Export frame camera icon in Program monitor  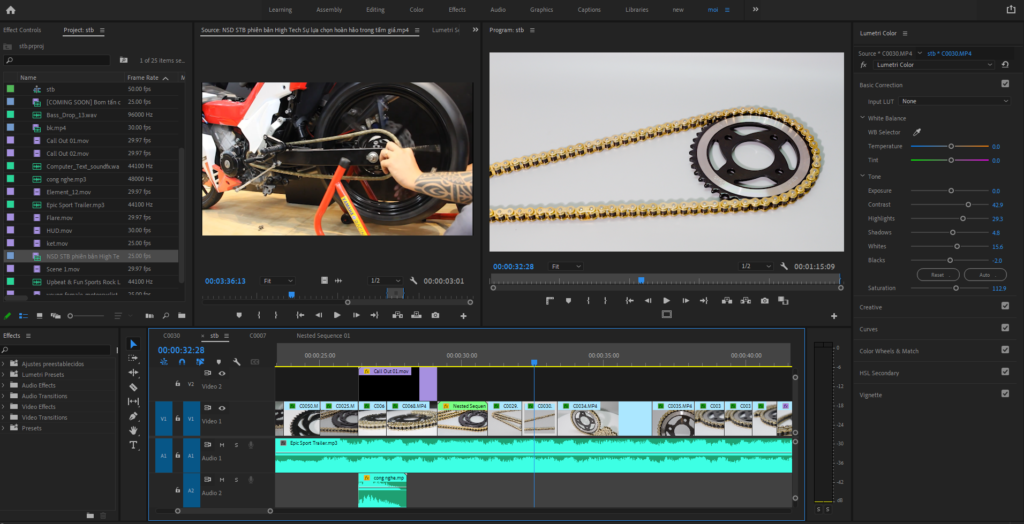(764, 301)
